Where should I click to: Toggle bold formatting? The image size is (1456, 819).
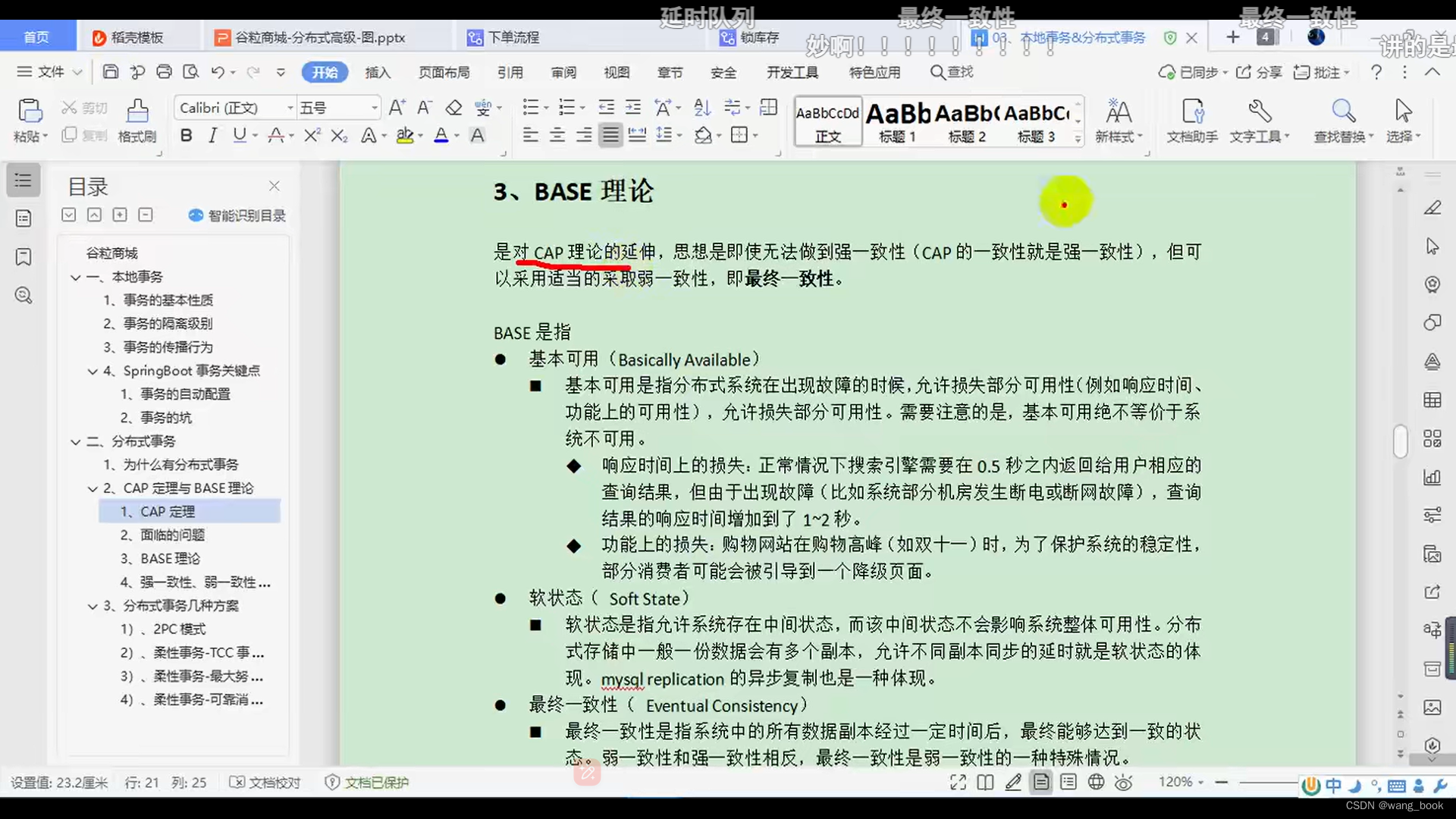point(186,136)
